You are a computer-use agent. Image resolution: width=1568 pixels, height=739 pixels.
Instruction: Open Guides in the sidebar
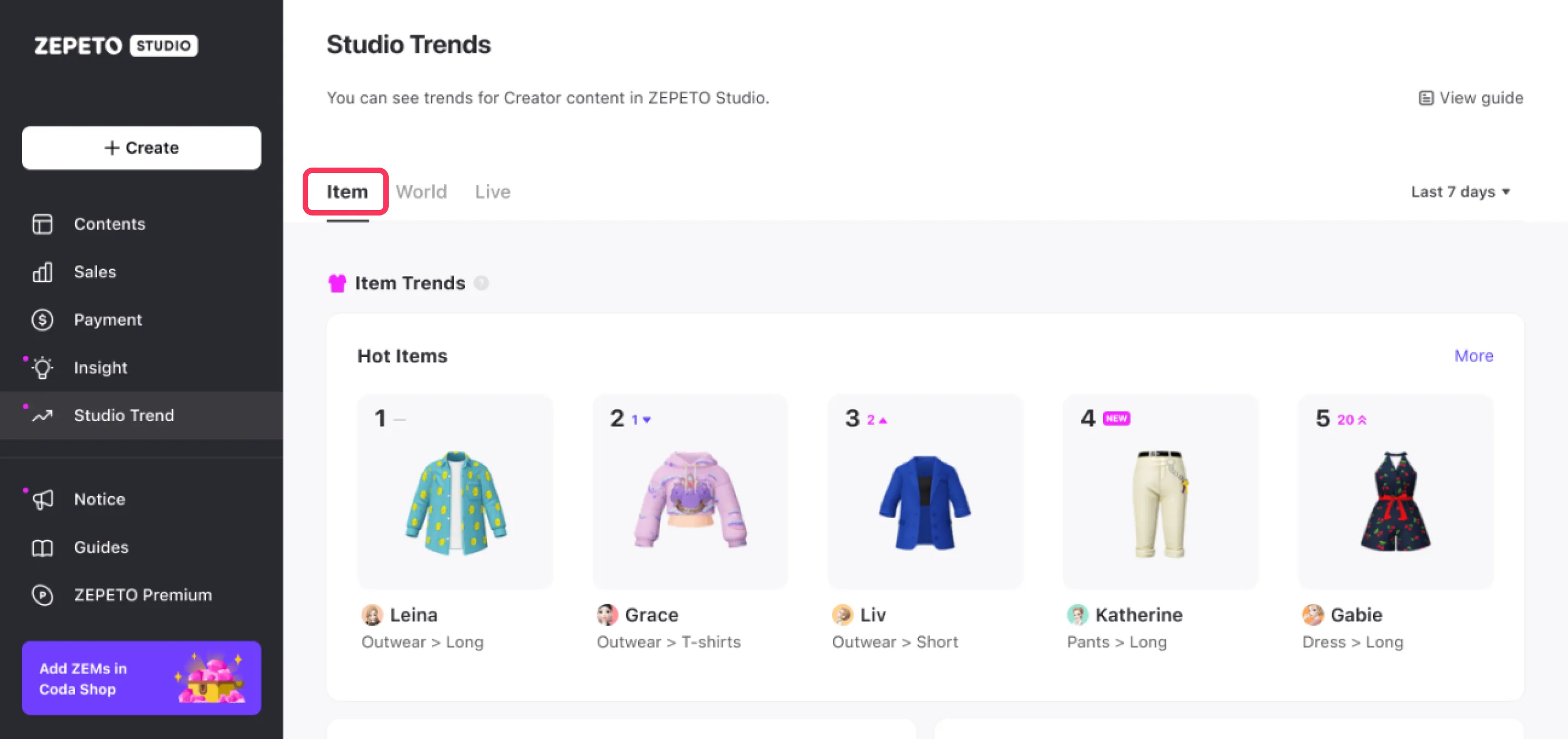click(x=141, y=547)
